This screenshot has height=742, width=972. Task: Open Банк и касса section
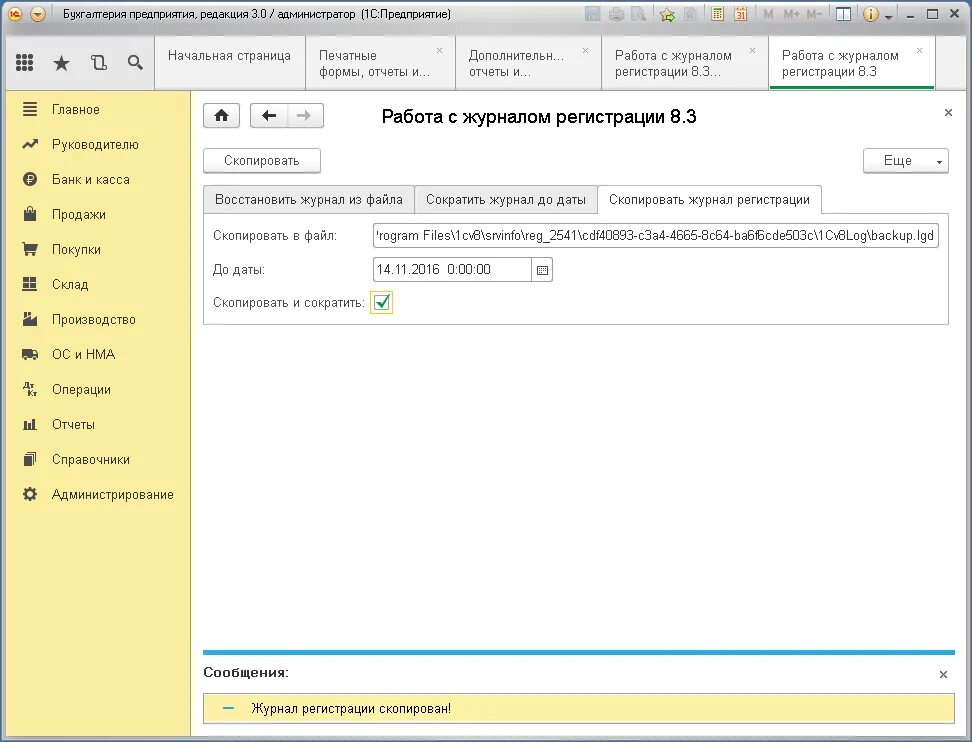(x=91, y=180)
